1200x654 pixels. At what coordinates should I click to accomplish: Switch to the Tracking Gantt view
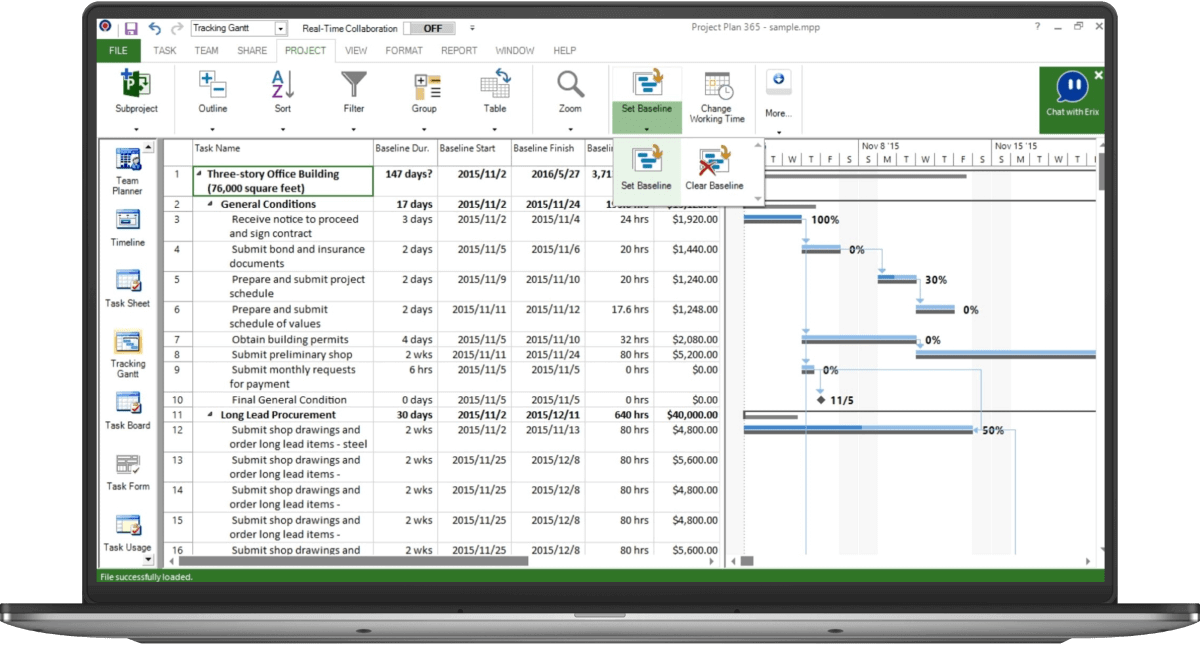point(127,355)
